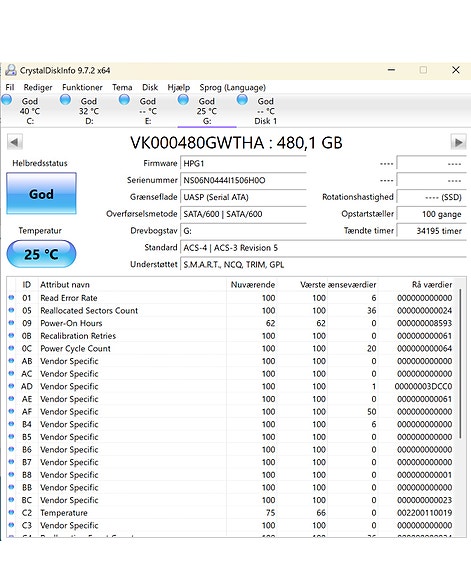Click the status dot for the Temperature attribute
This screenshot has height=575, width=471.
coord(11,512)
